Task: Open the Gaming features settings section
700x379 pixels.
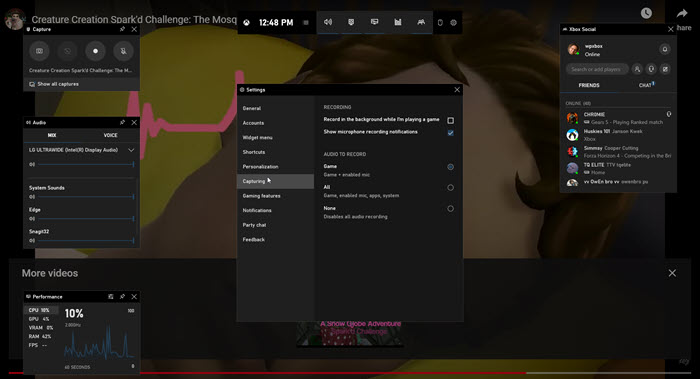Action: point(275,196)
